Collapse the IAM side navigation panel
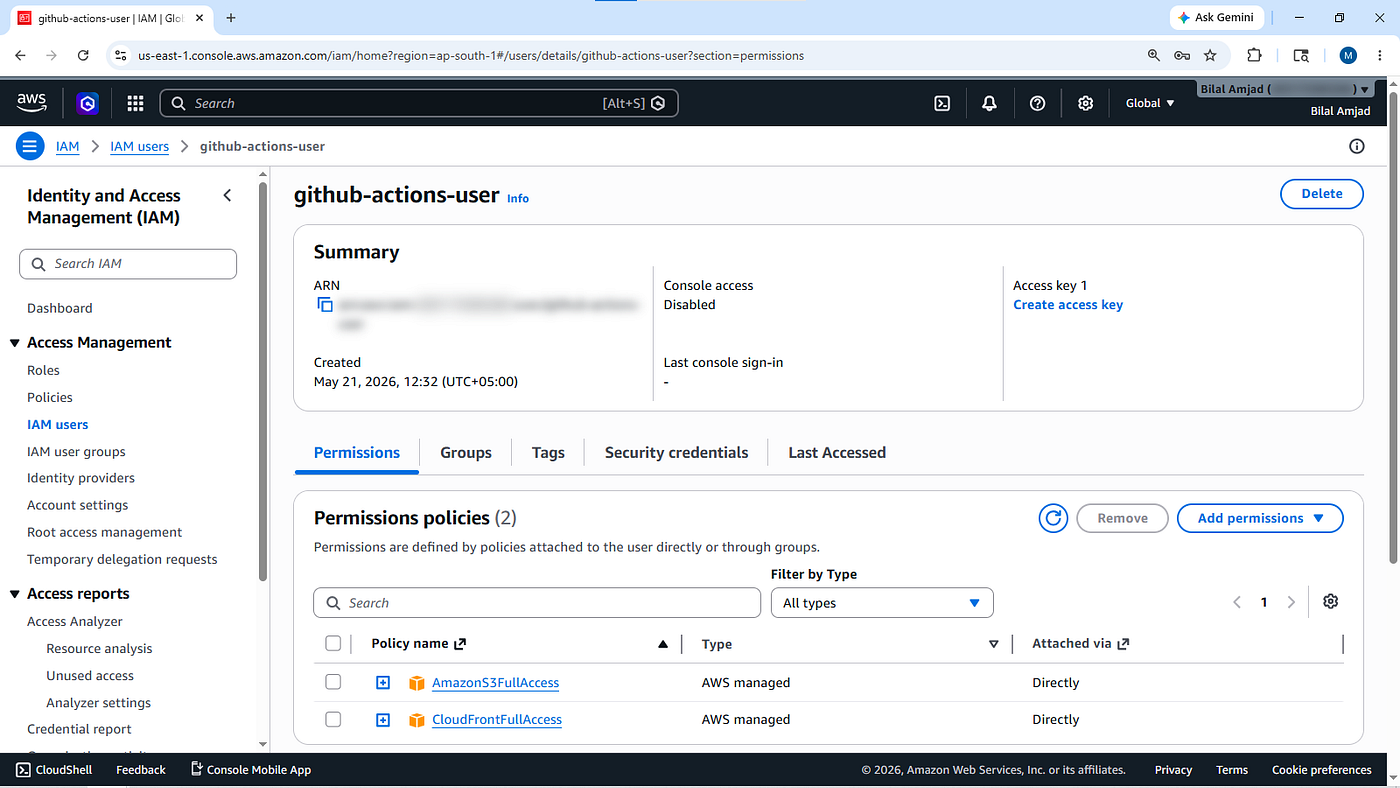The height and width of the screenshot is (788, 1400). pos(227,195)
